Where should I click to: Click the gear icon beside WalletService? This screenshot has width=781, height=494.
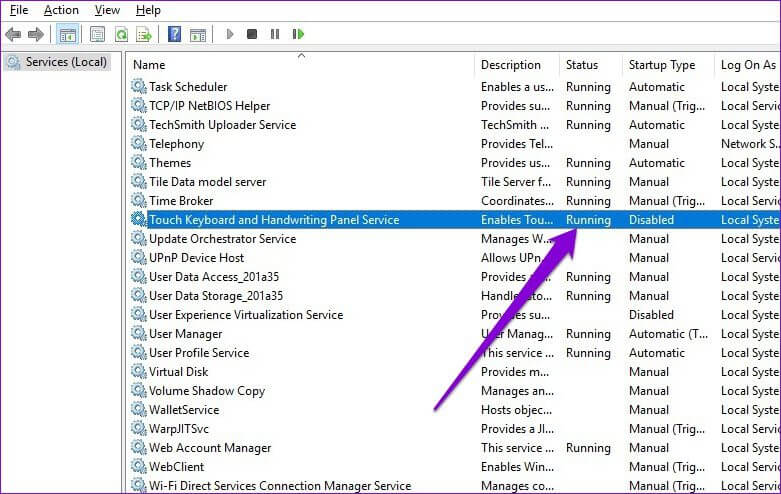point(138,409)
